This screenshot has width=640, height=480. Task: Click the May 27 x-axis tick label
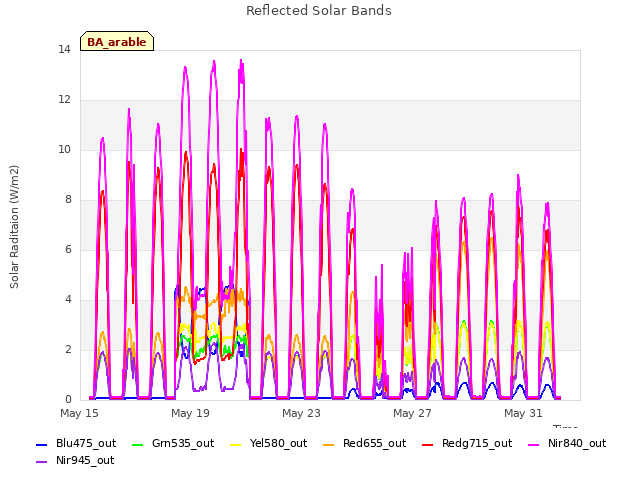(412, 413)
